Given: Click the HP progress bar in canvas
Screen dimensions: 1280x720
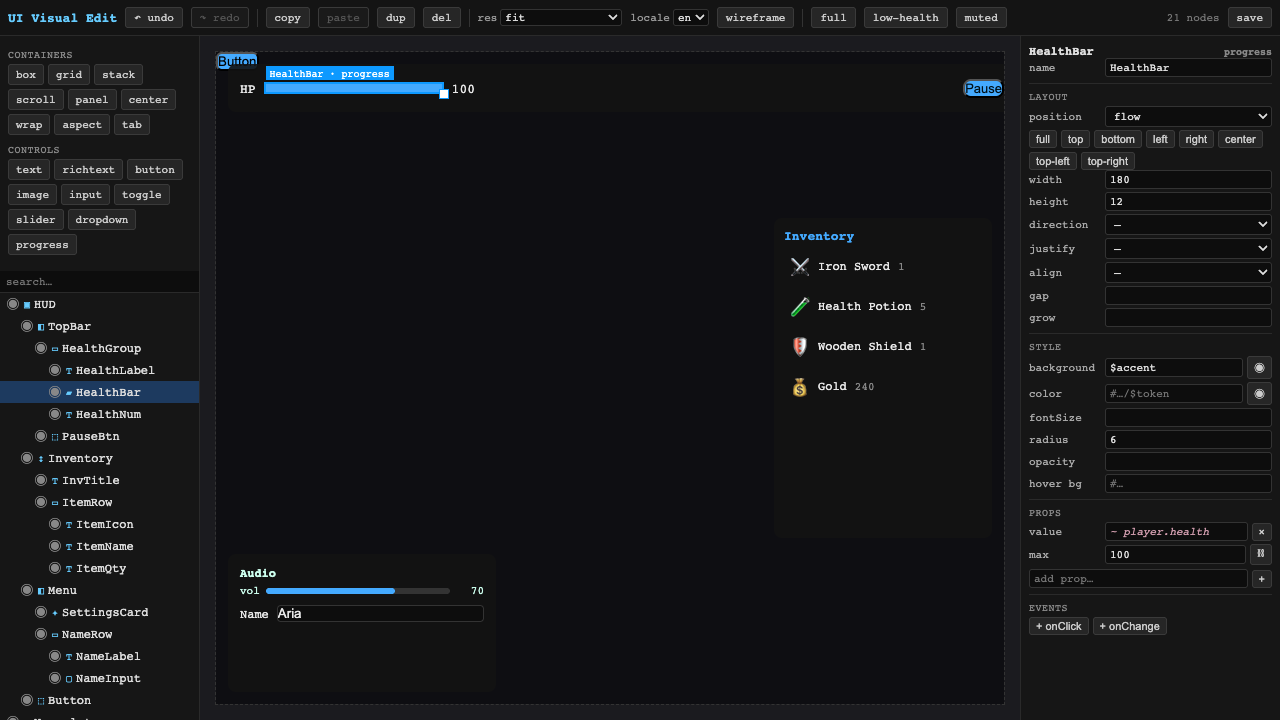Looking at the screenshot, I should (x=354, y=88).
